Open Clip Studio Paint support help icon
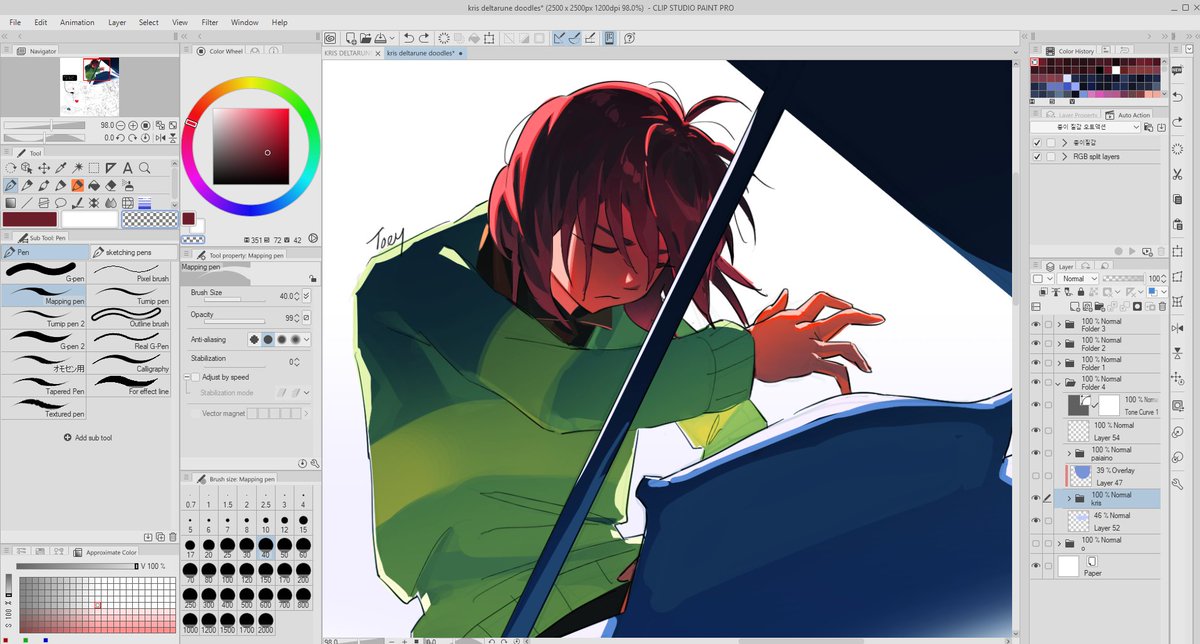The height and width of the screenshot is (644, 1200). tap(629, 38)
